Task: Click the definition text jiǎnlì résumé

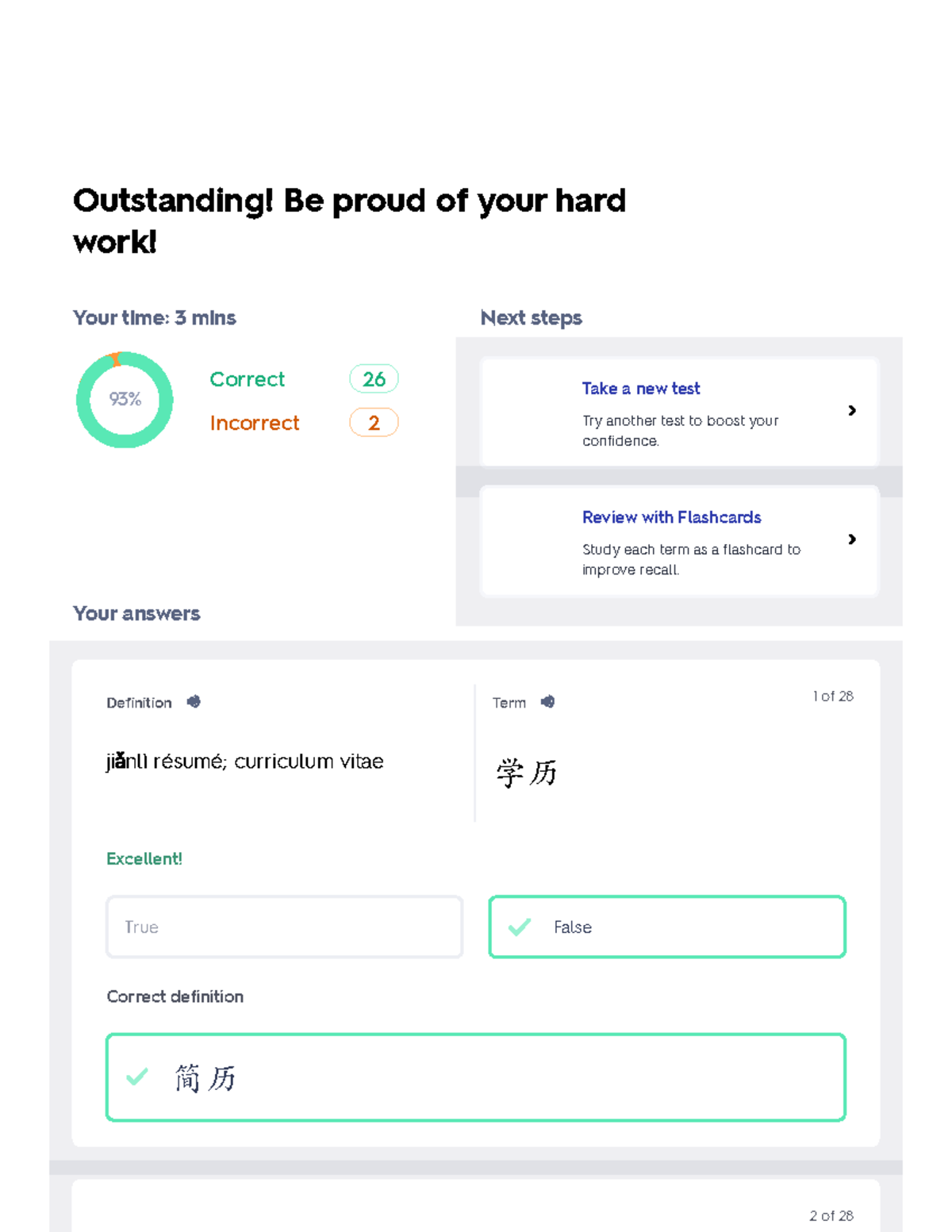Action: [244, 761]
